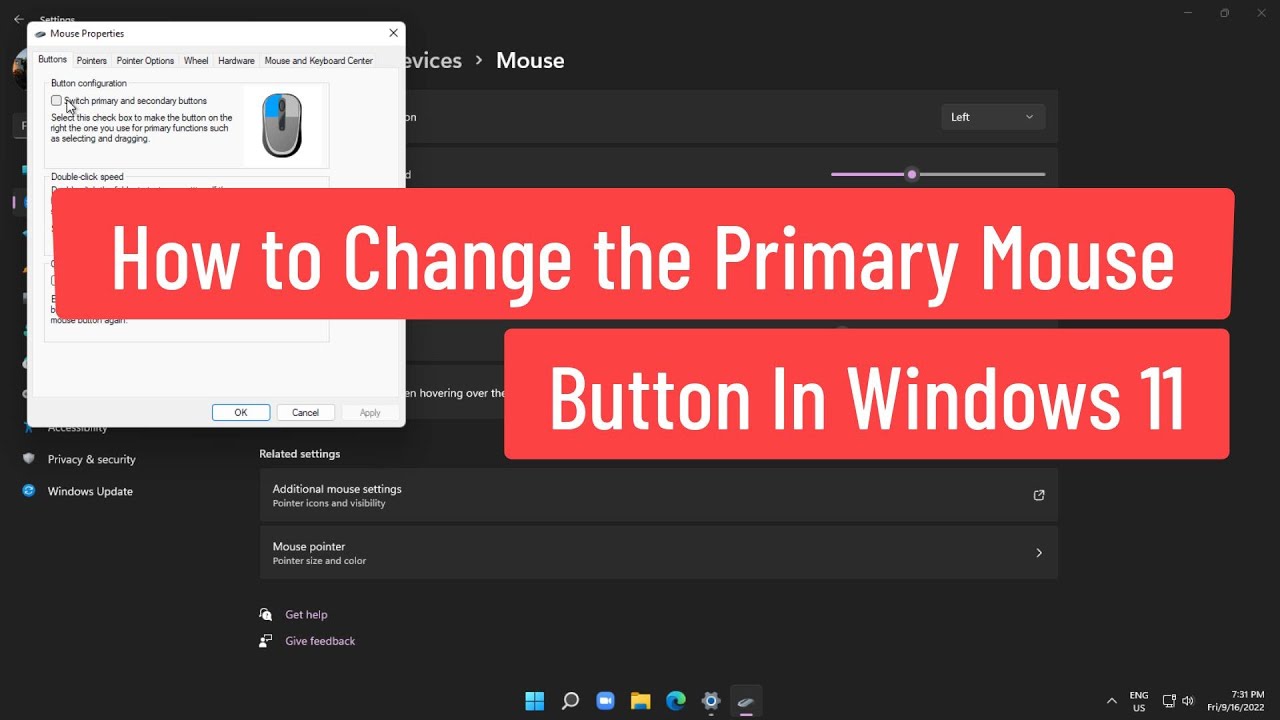Open Zoom from the taskbar

coord(605,701)
